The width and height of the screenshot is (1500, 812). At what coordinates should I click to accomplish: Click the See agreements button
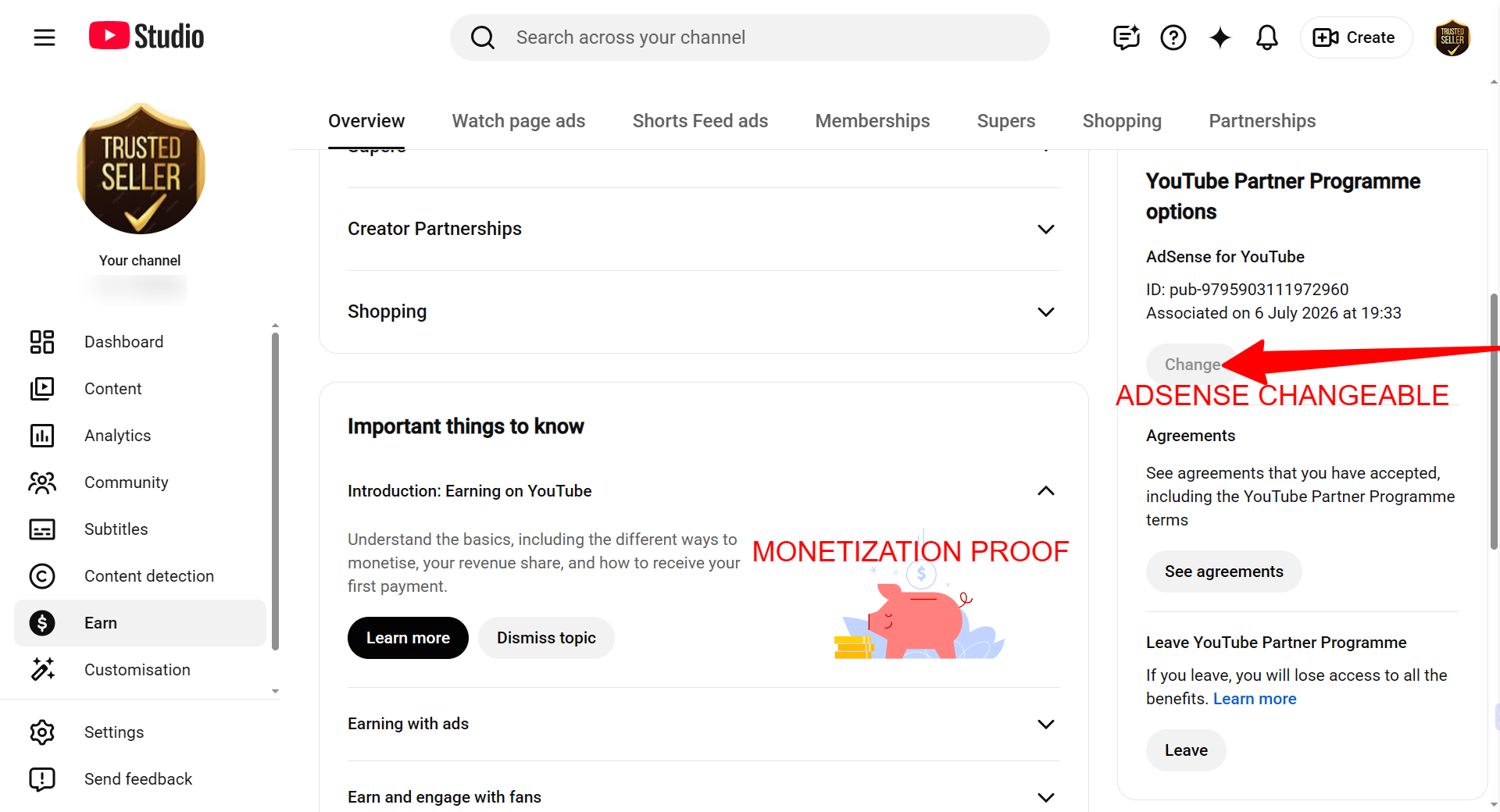pyautogui.click(x=1223, y=572)
